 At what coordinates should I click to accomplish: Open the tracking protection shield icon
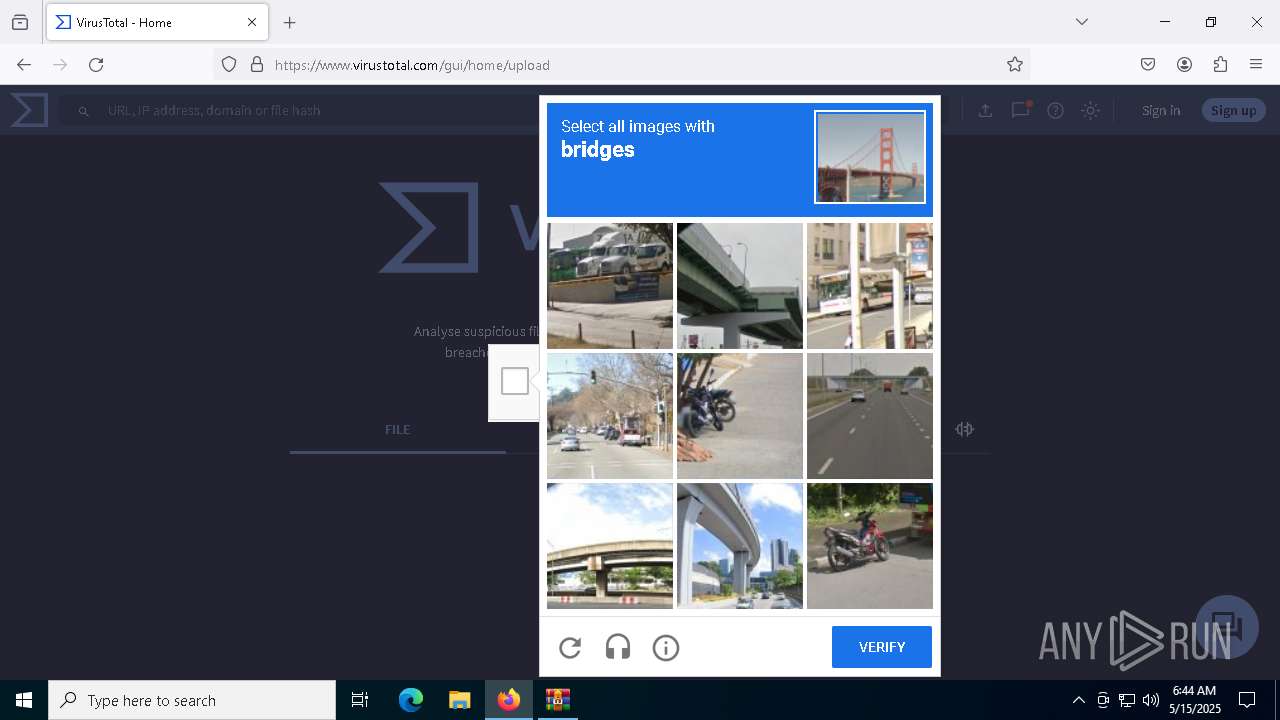(x=229, y=65)
